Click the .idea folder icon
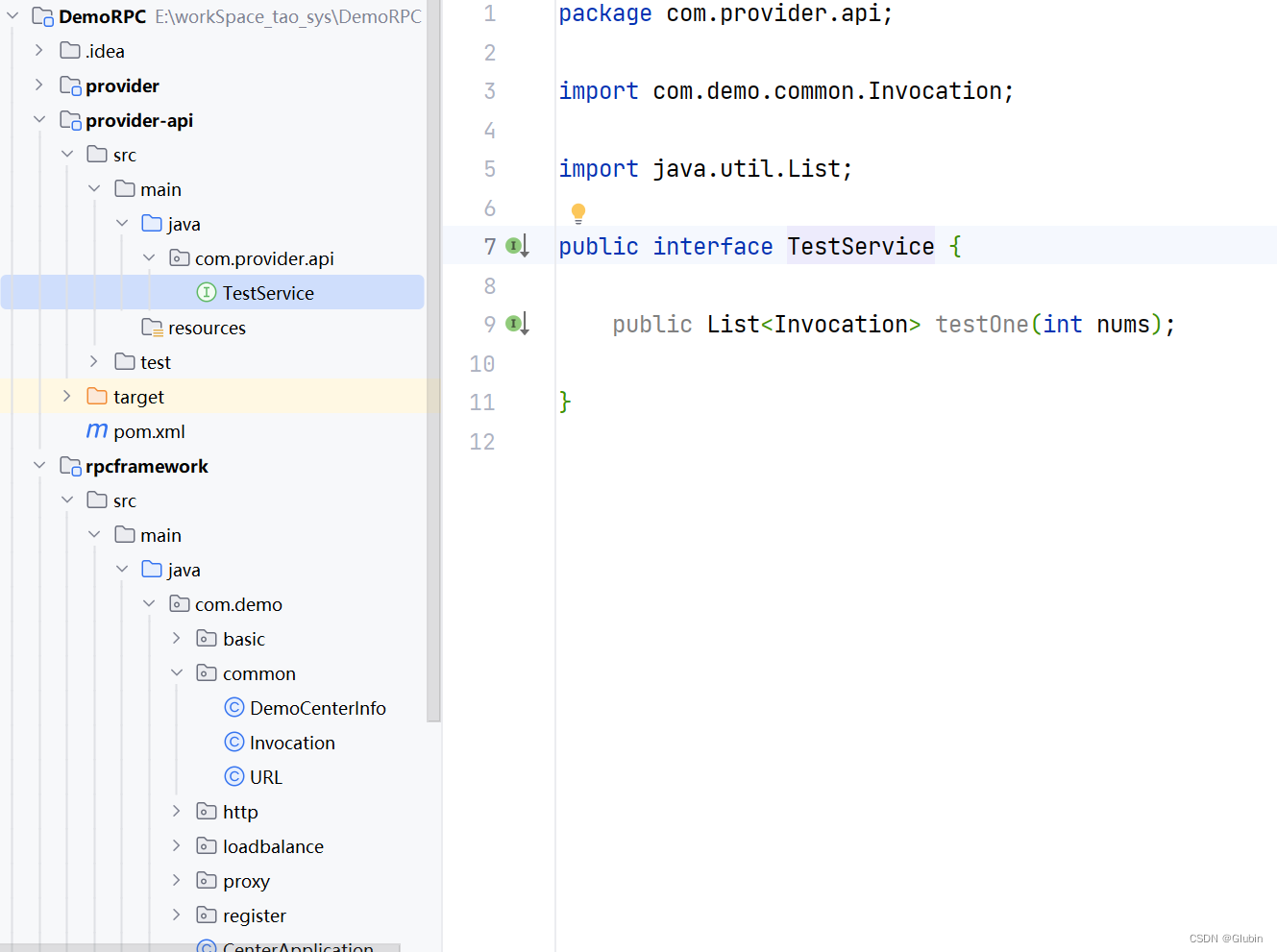 click(70, 50)
